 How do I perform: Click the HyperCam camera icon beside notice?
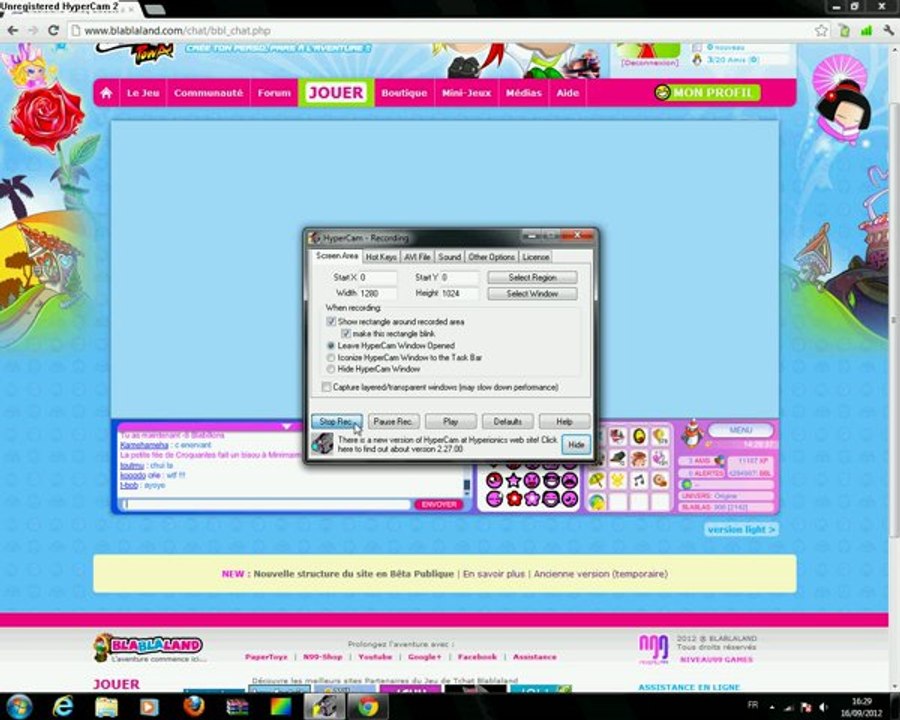pos(322,444)
